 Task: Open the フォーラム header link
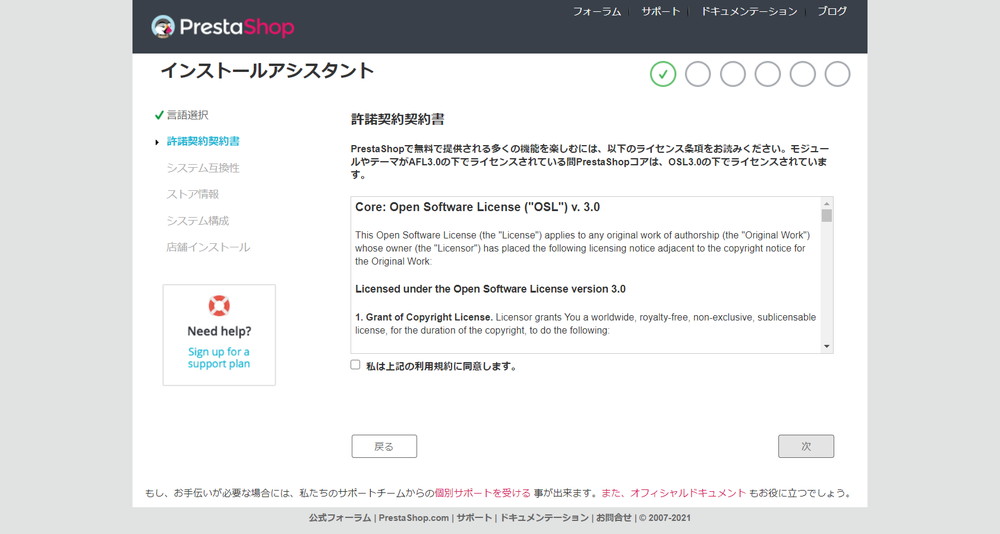pos(597,11)
